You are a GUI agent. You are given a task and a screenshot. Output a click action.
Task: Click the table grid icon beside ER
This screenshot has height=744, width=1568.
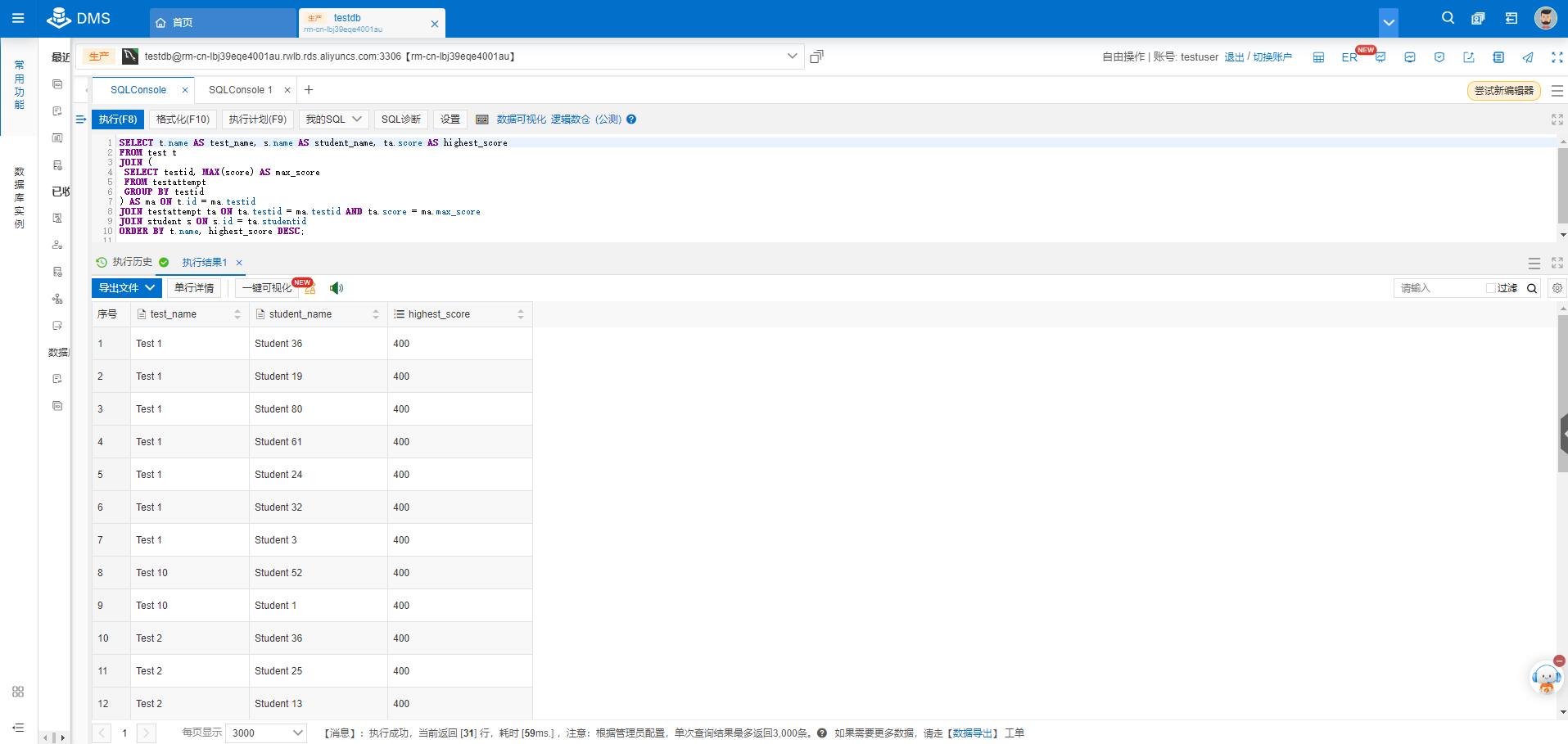click(1318, 57)
